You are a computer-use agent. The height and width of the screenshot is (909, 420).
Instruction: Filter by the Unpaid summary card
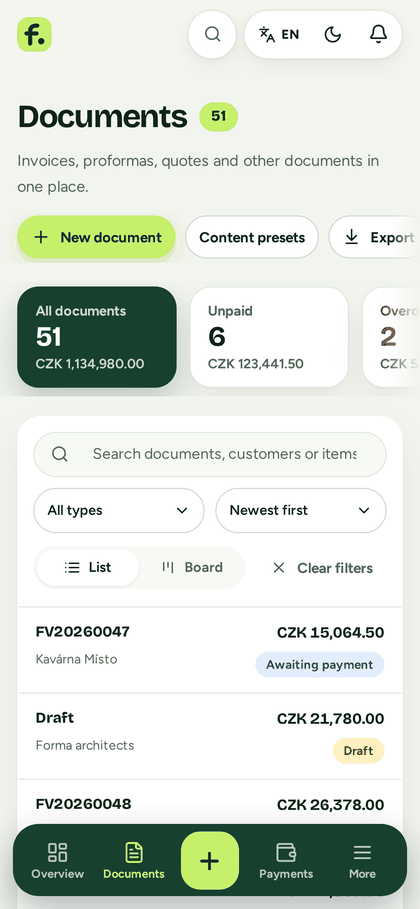point(269,337)
